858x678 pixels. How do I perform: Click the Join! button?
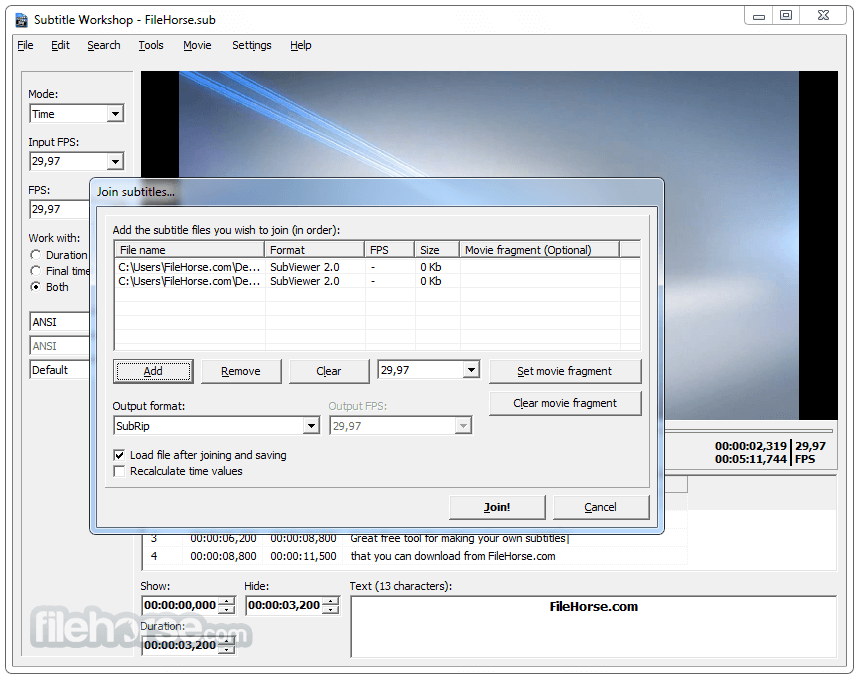click(x=497, y=507)
